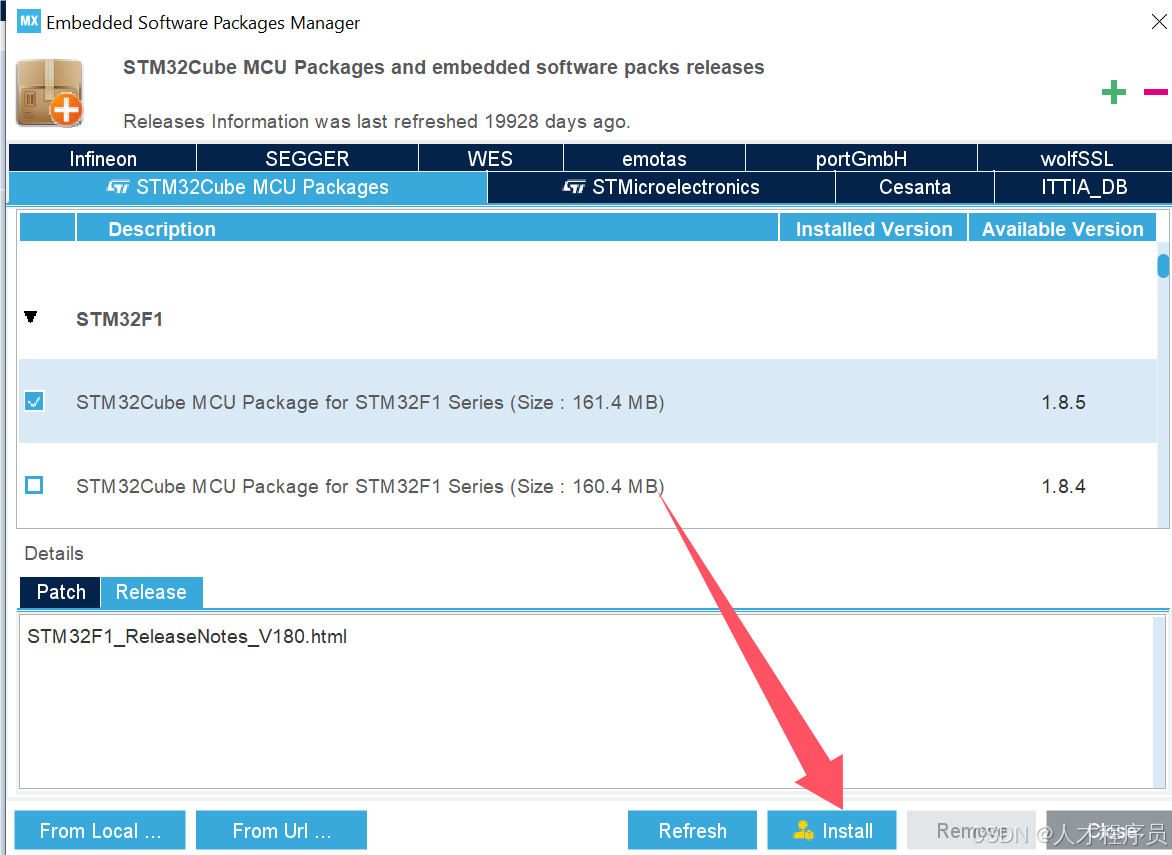Click the Releases Information last refreshed text

point(377,121)
